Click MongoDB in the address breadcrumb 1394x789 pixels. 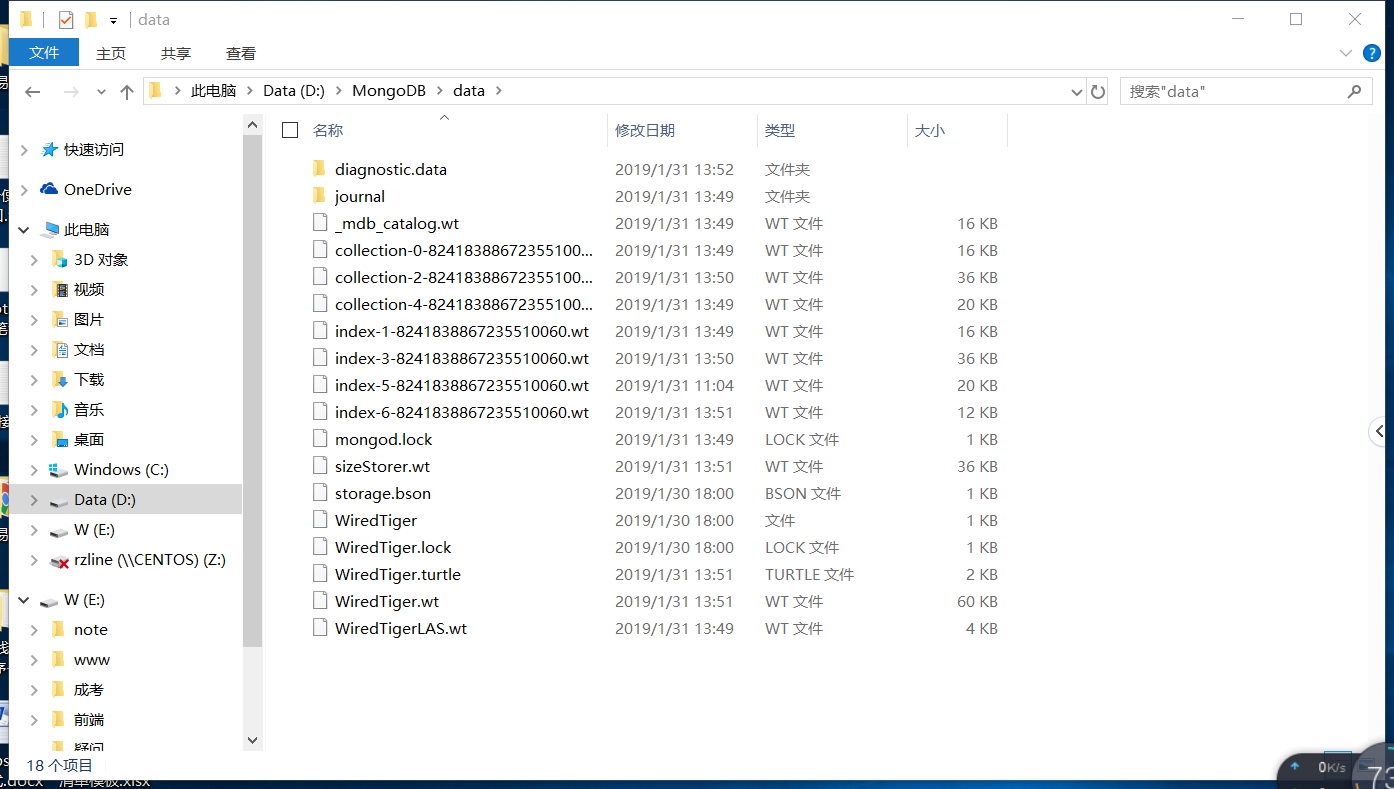(x=388, y=91)
